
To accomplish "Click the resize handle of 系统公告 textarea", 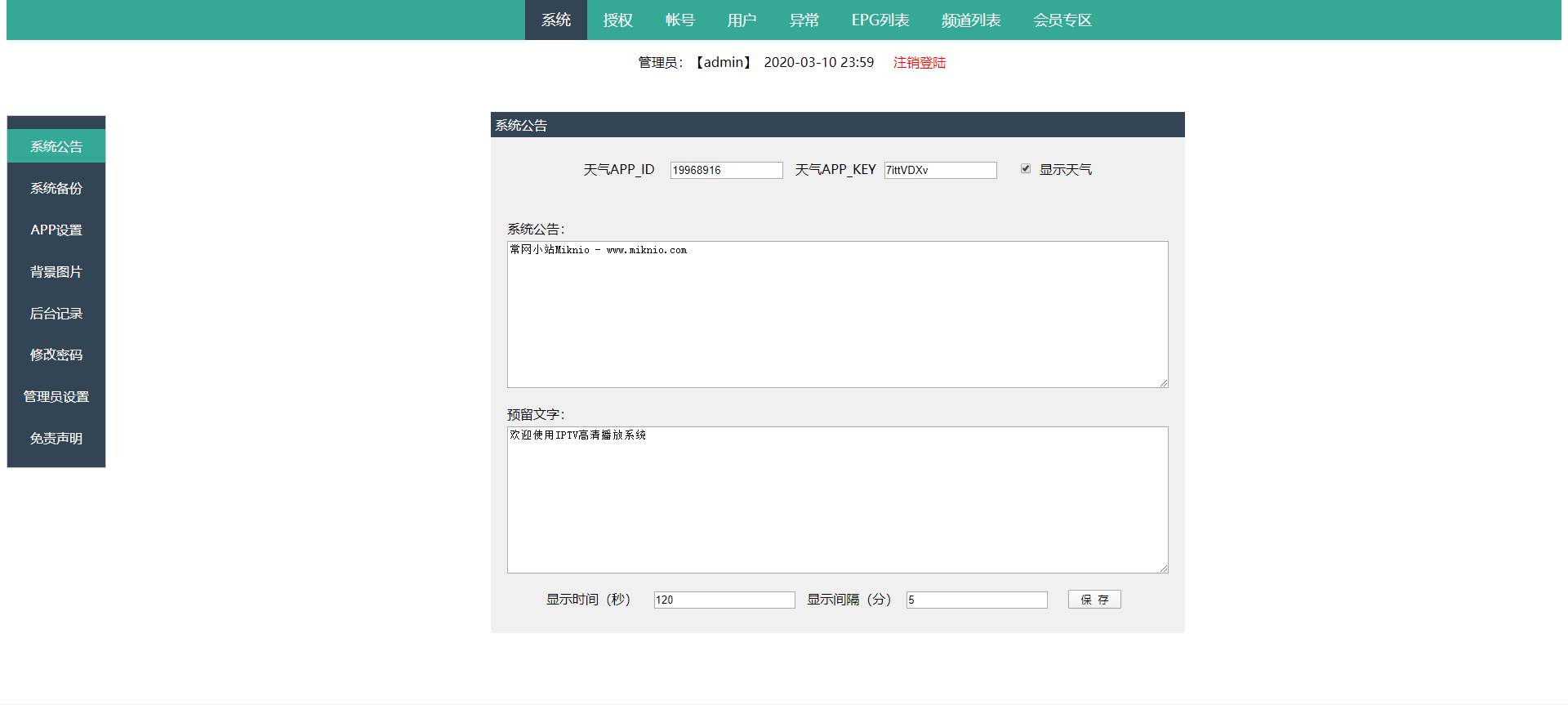I will click(1163, 382).
